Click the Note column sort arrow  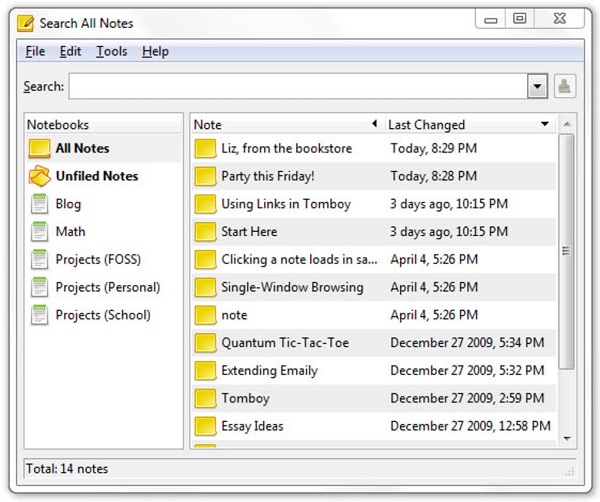point(375,124)
